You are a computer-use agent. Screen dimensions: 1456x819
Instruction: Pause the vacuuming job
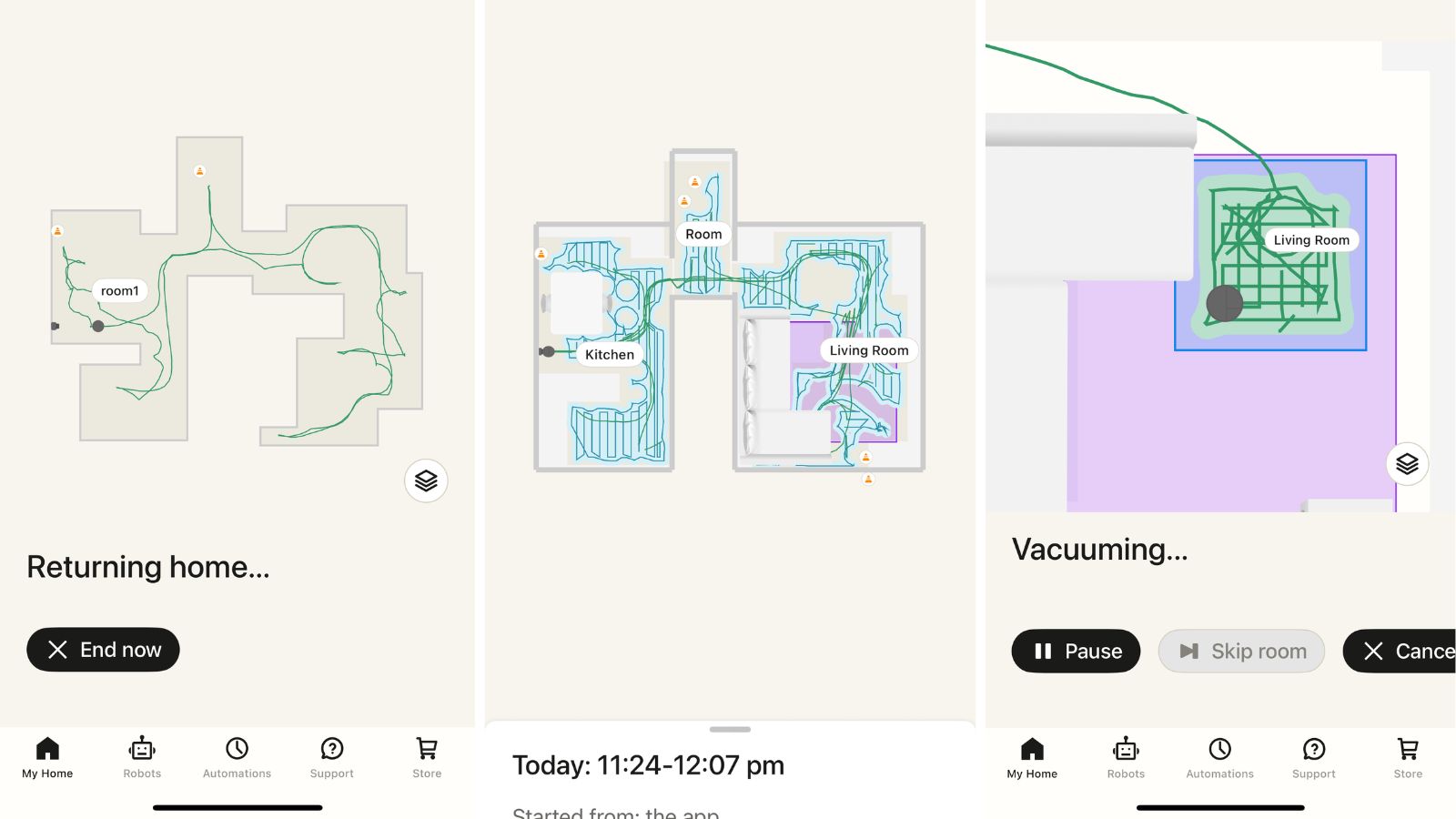tap(1076, 651)
